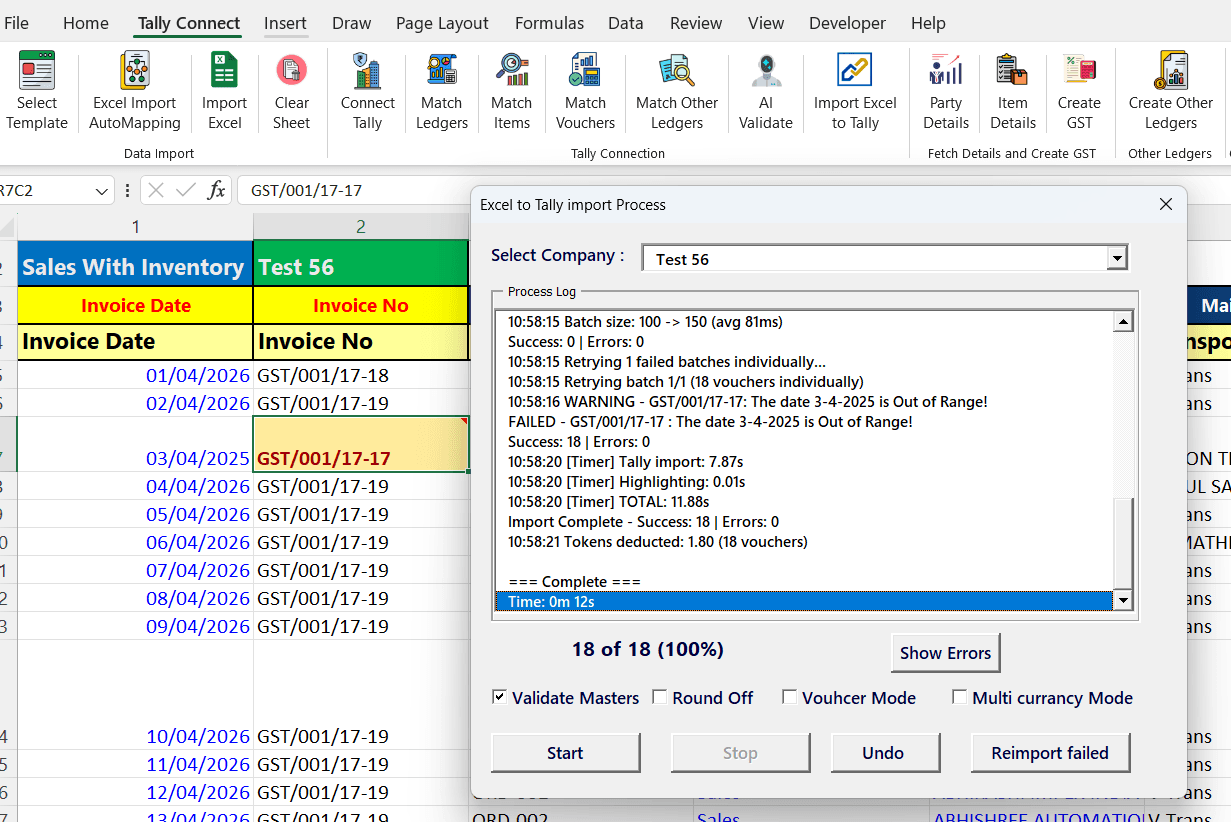The height and width of the screenshot is (822, 1231).
Task: Open Create Other Ledgers
Action: coord(1170,90)
